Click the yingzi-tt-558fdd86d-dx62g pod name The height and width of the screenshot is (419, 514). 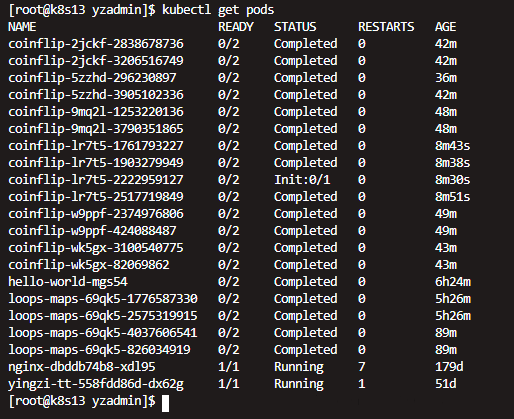tap(96, 384)
